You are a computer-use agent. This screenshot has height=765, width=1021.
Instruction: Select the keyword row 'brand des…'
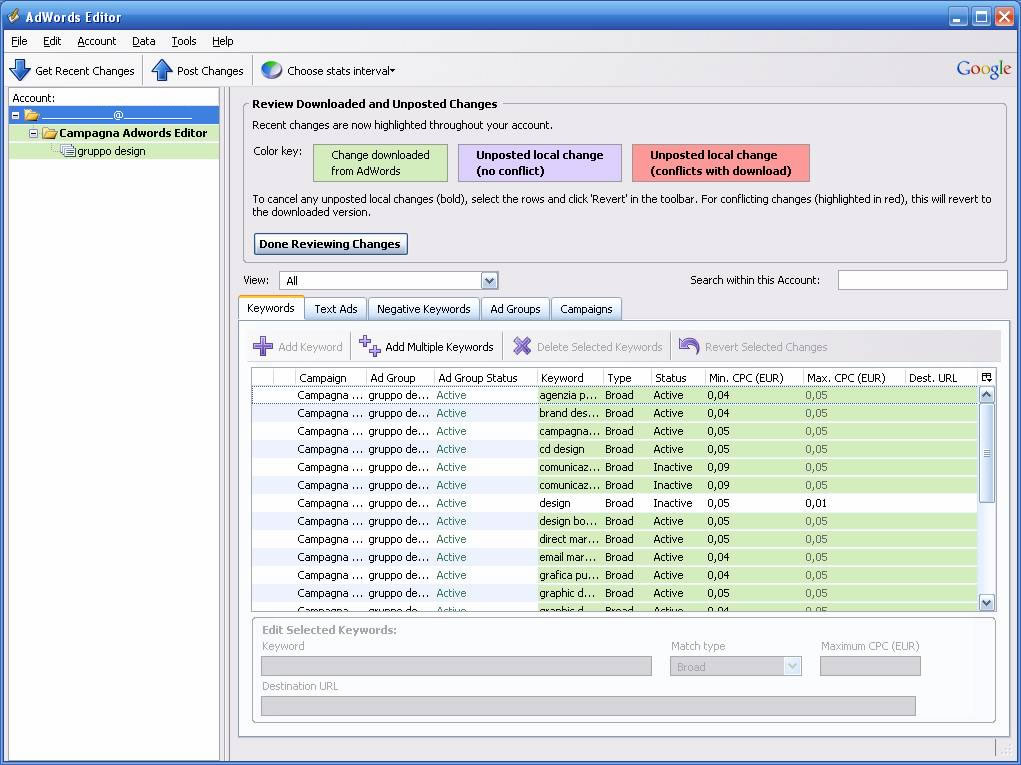pos(615,413)
